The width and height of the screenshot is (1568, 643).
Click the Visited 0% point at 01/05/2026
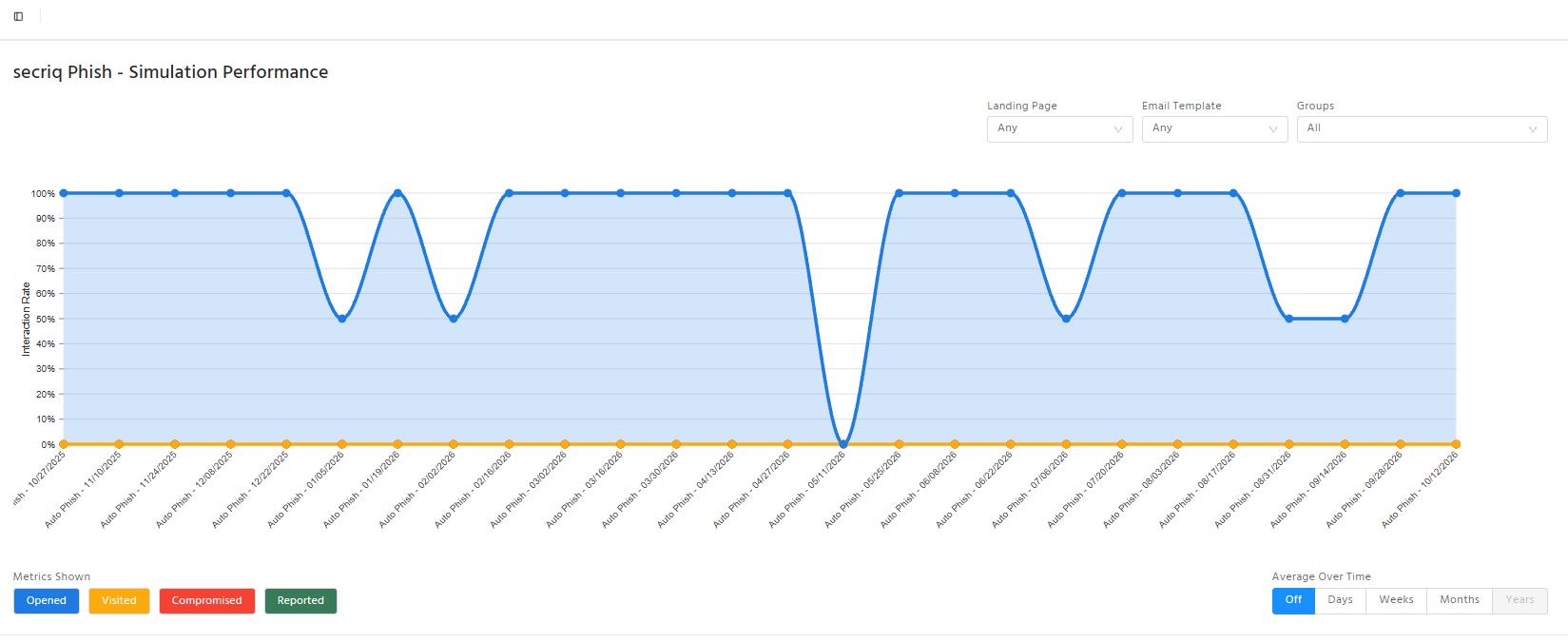pyautogui.click(x=342, y=444)
